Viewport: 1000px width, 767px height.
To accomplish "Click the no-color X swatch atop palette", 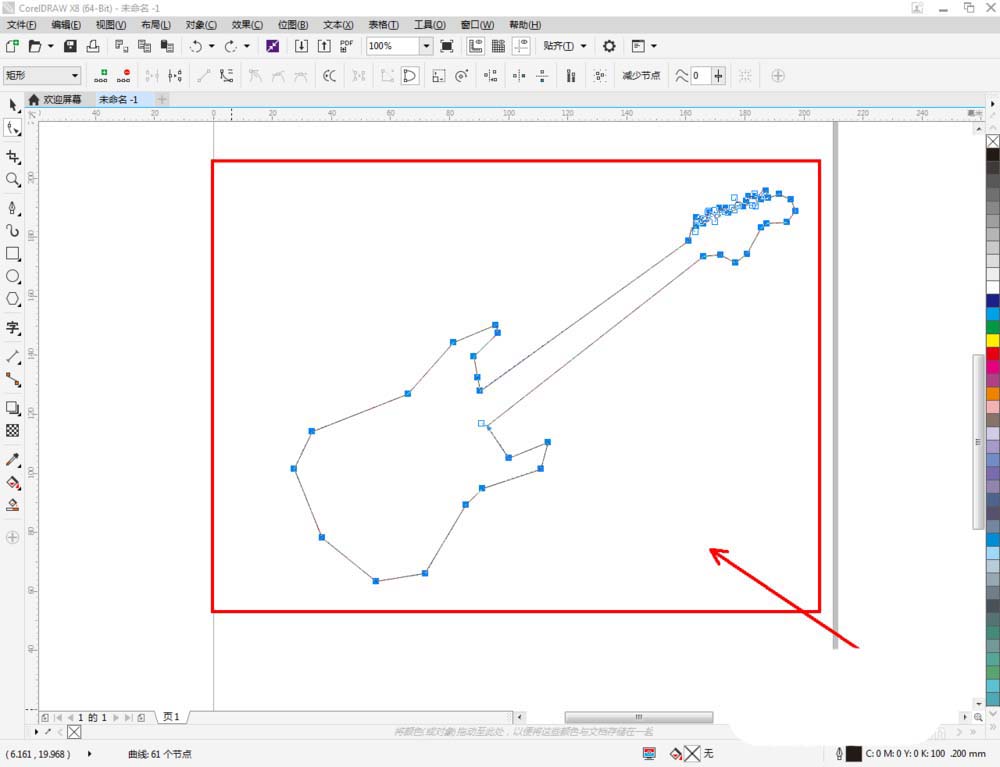I will 993,141.
